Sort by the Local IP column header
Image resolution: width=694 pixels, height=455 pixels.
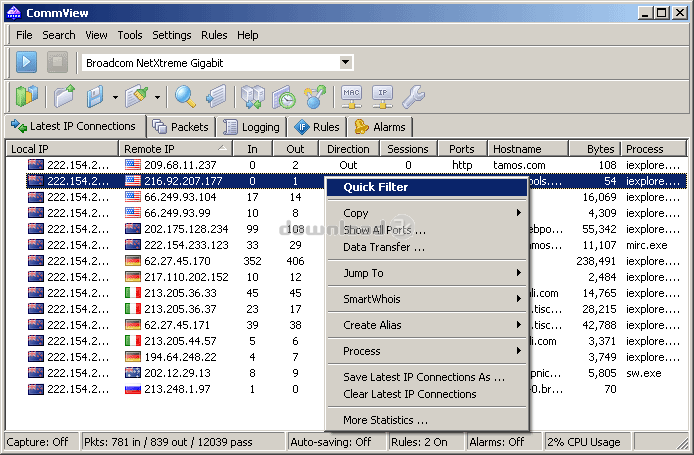62,149
